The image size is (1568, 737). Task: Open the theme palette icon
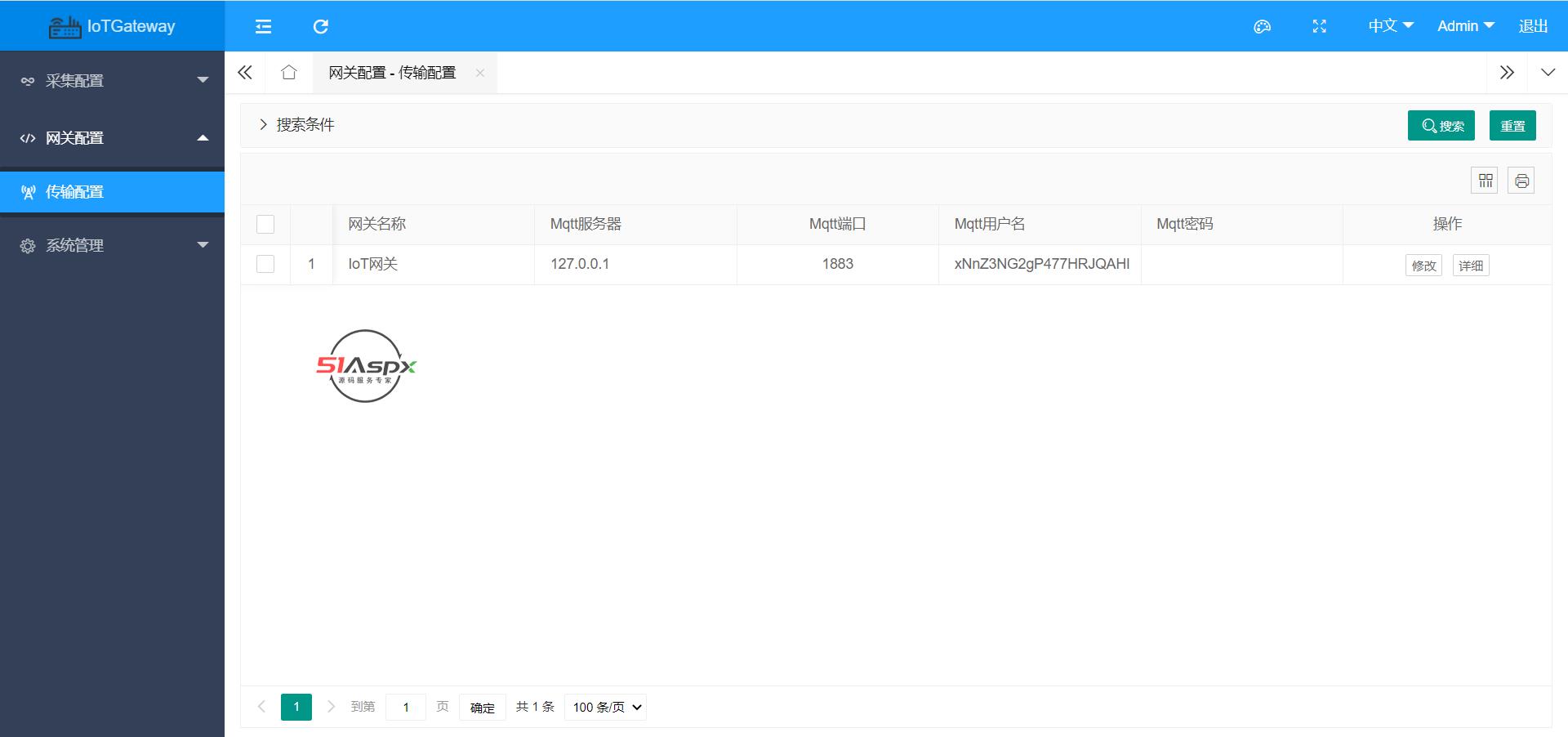(x=1262, y=26)
